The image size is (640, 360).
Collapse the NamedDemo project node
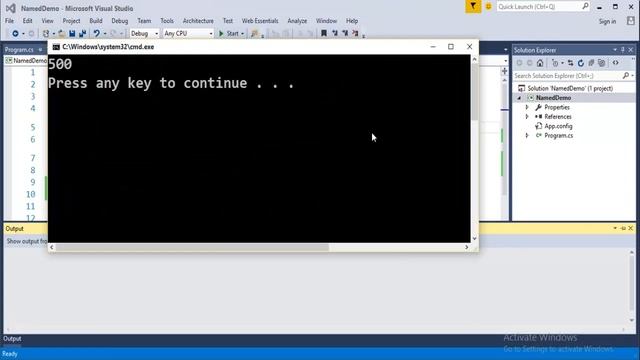click(x=519, y=98)
